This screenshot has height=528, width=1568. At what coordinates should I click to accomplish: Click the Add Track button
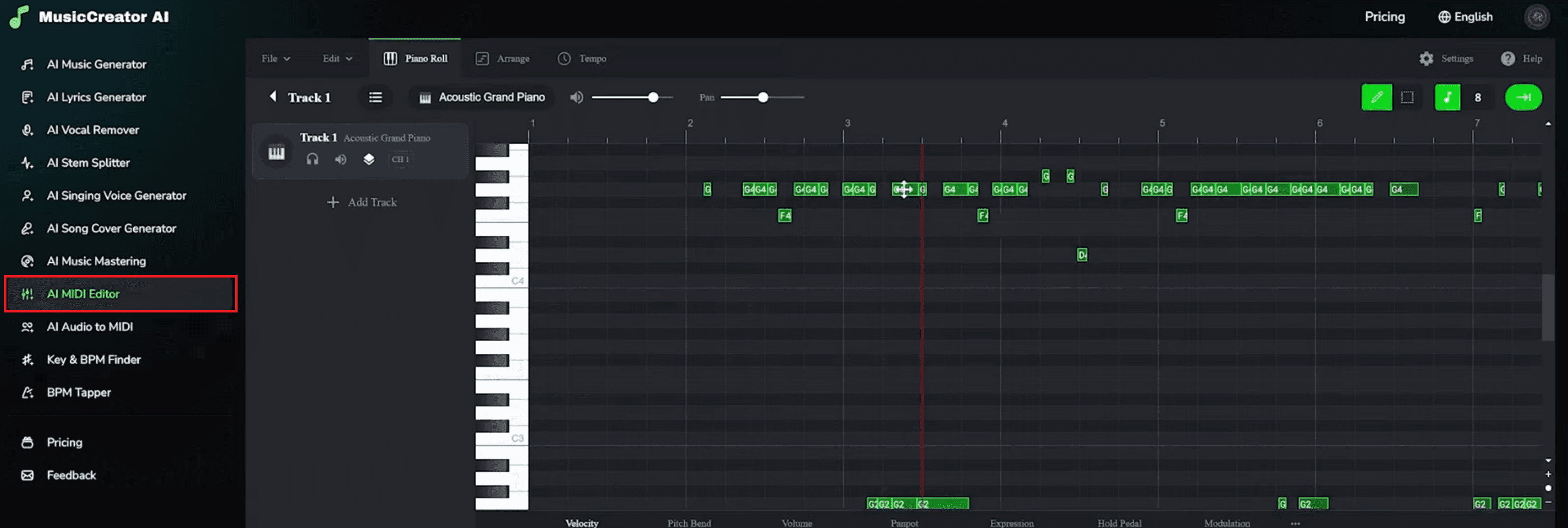tap(362, 202)
